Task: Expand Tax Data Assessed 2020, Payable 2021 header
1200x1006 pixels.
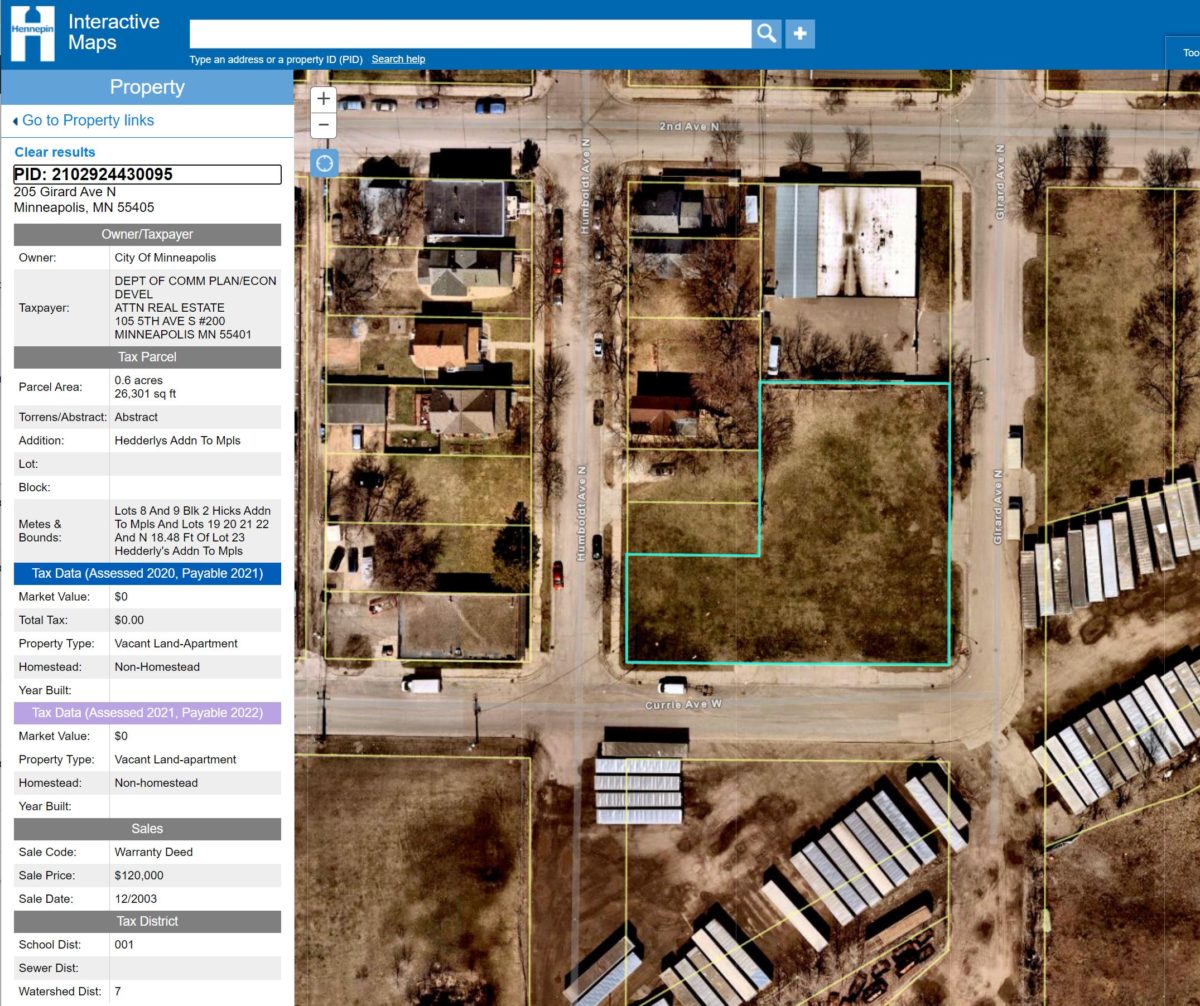Action: pyautogui.click(x=147, y=574)
